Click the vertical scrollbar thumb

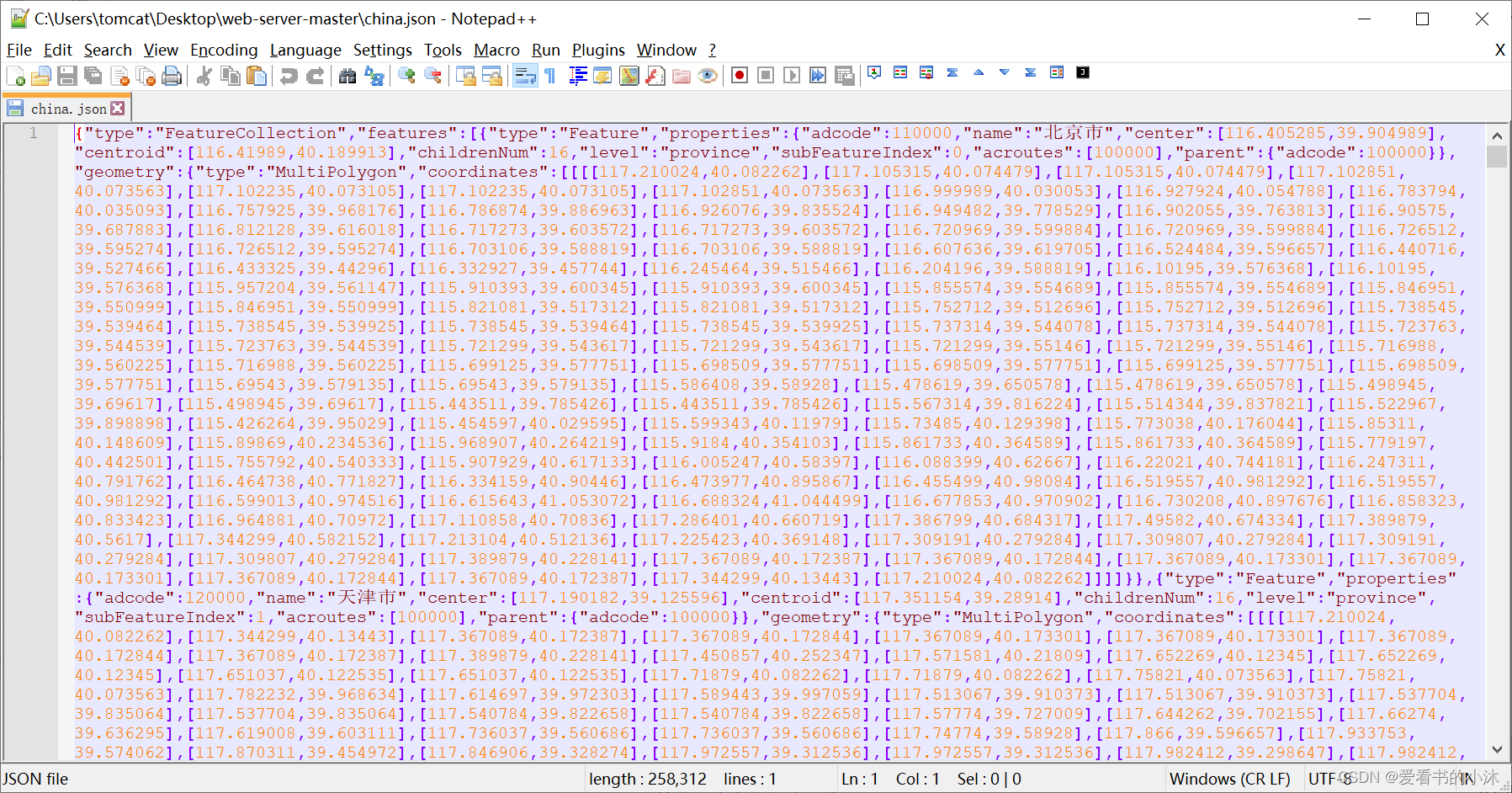tap(1497, 157)
